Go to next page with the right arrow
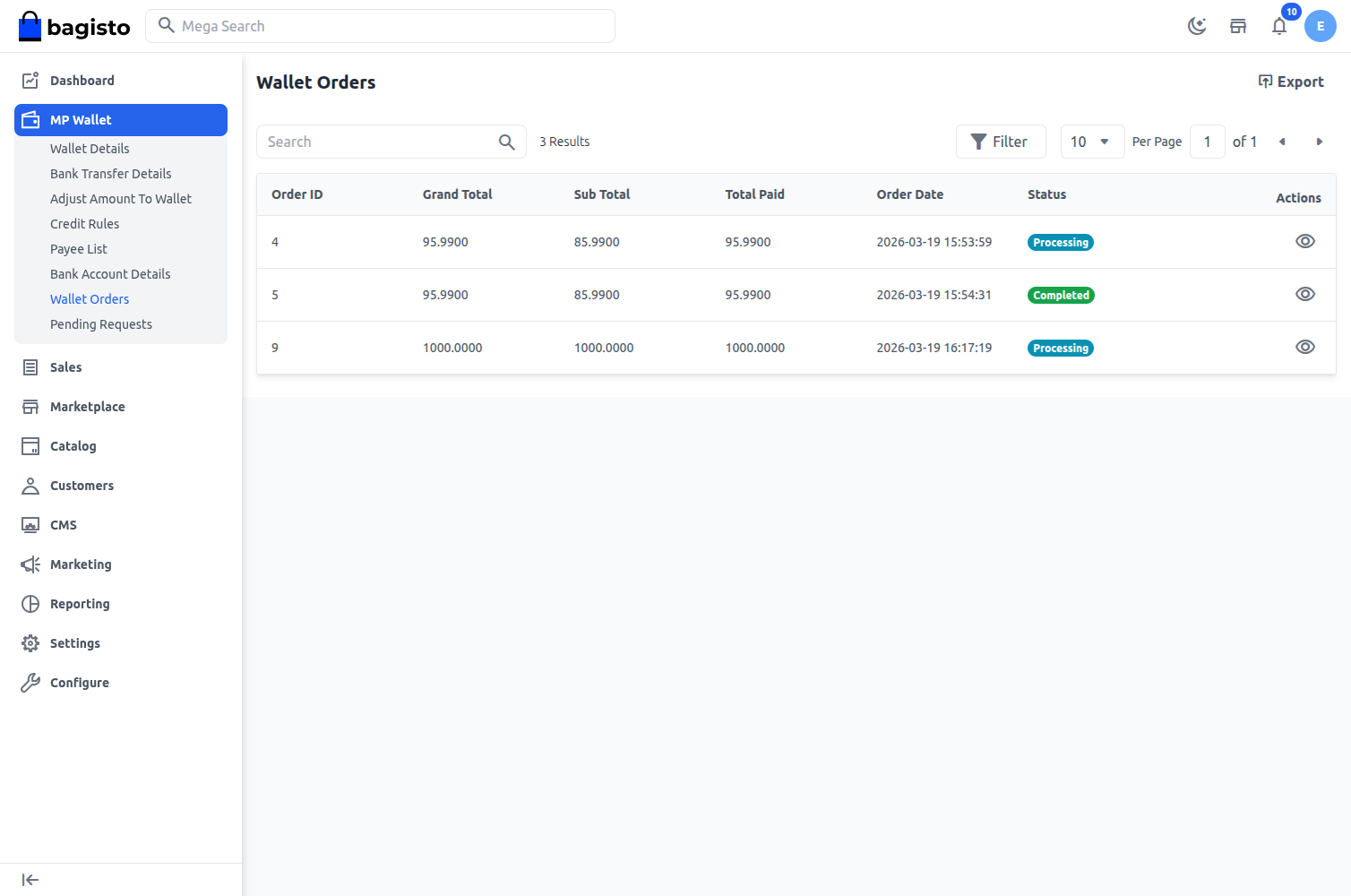Image resolution: width=1351 pixels, height=896 pixels. (1319, 141)
